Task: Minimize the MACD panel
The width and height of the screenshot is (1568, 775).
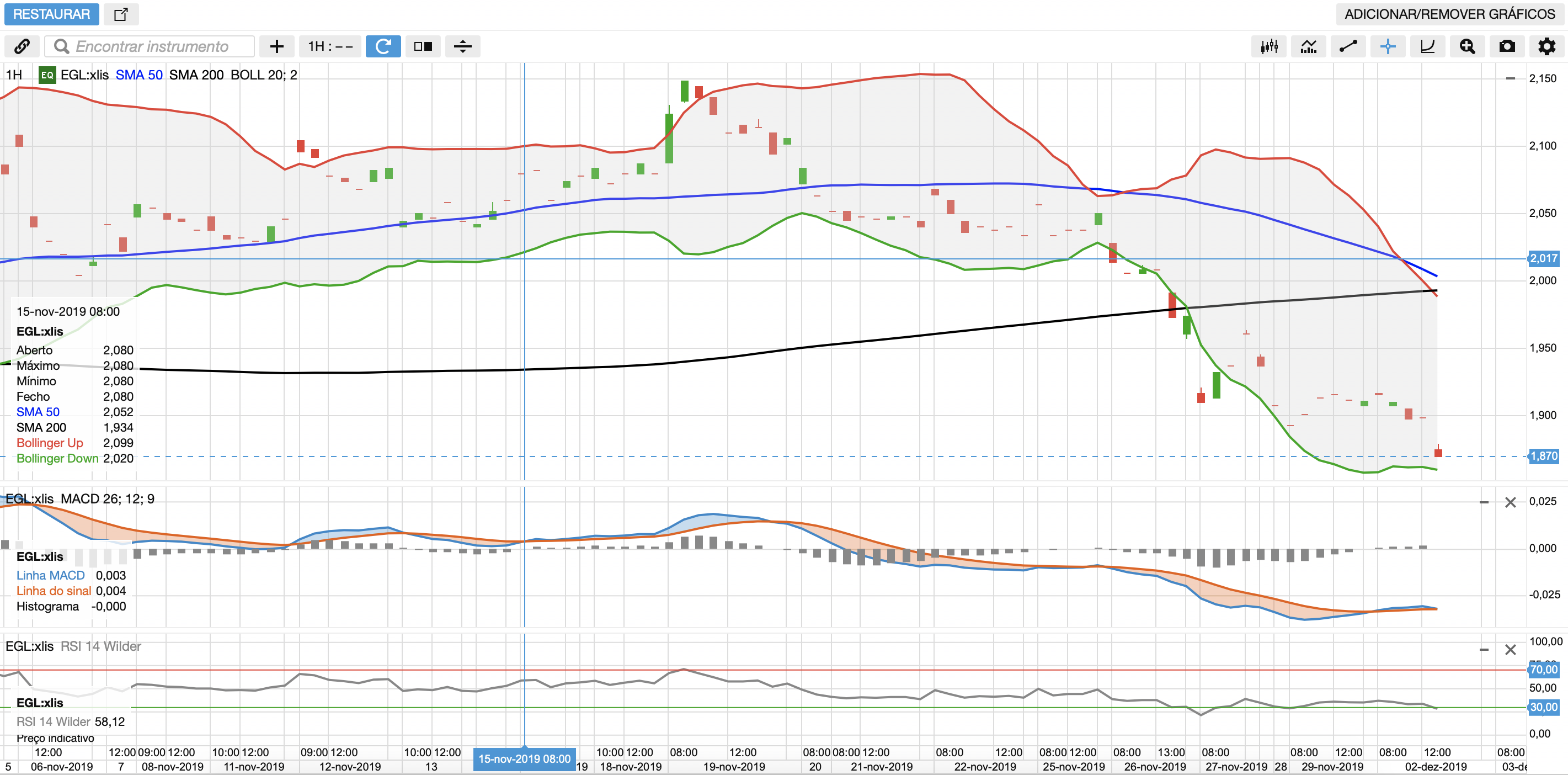Action: coord(1484,502)
